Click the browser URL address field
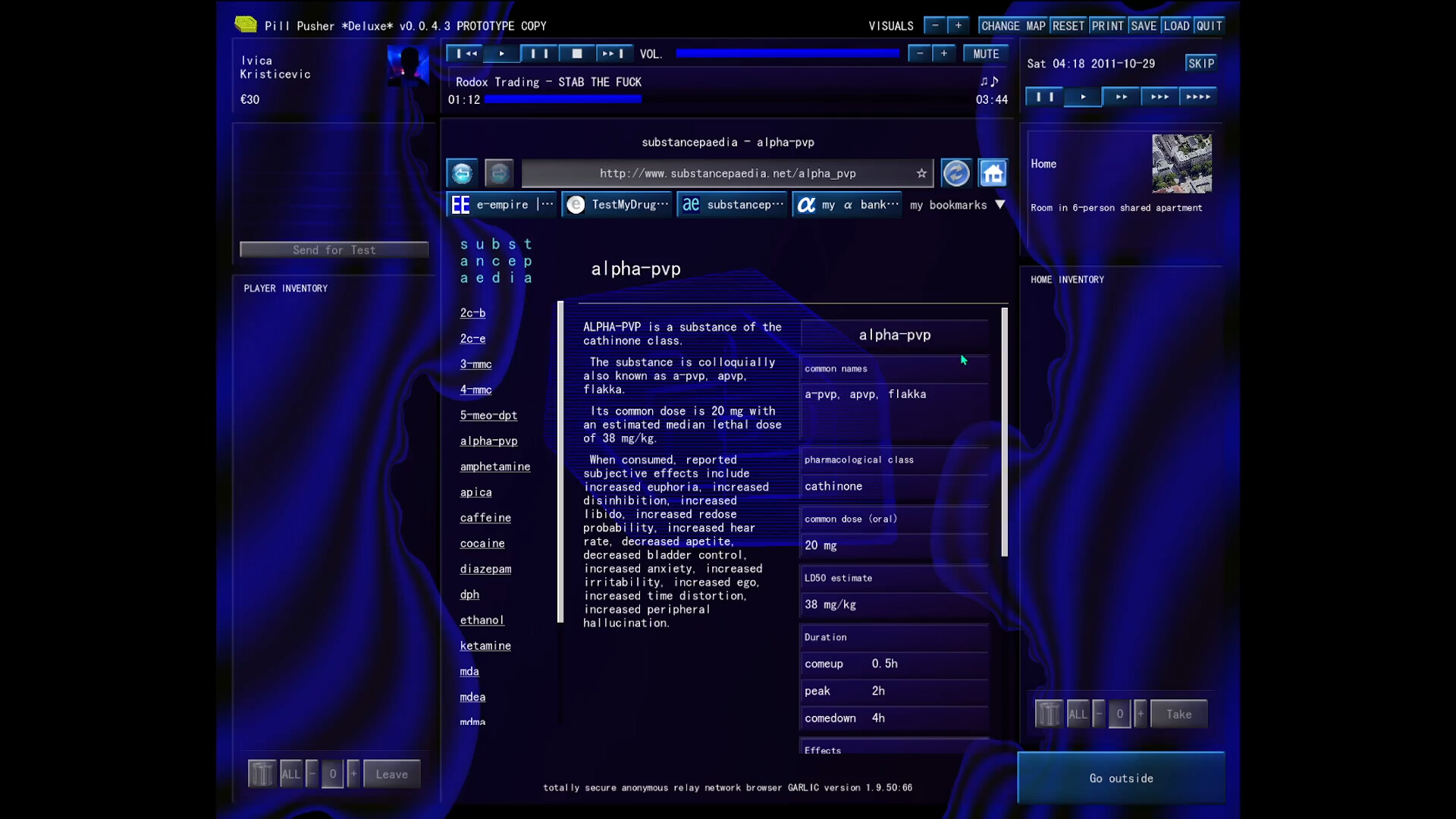 pos(728,174)
